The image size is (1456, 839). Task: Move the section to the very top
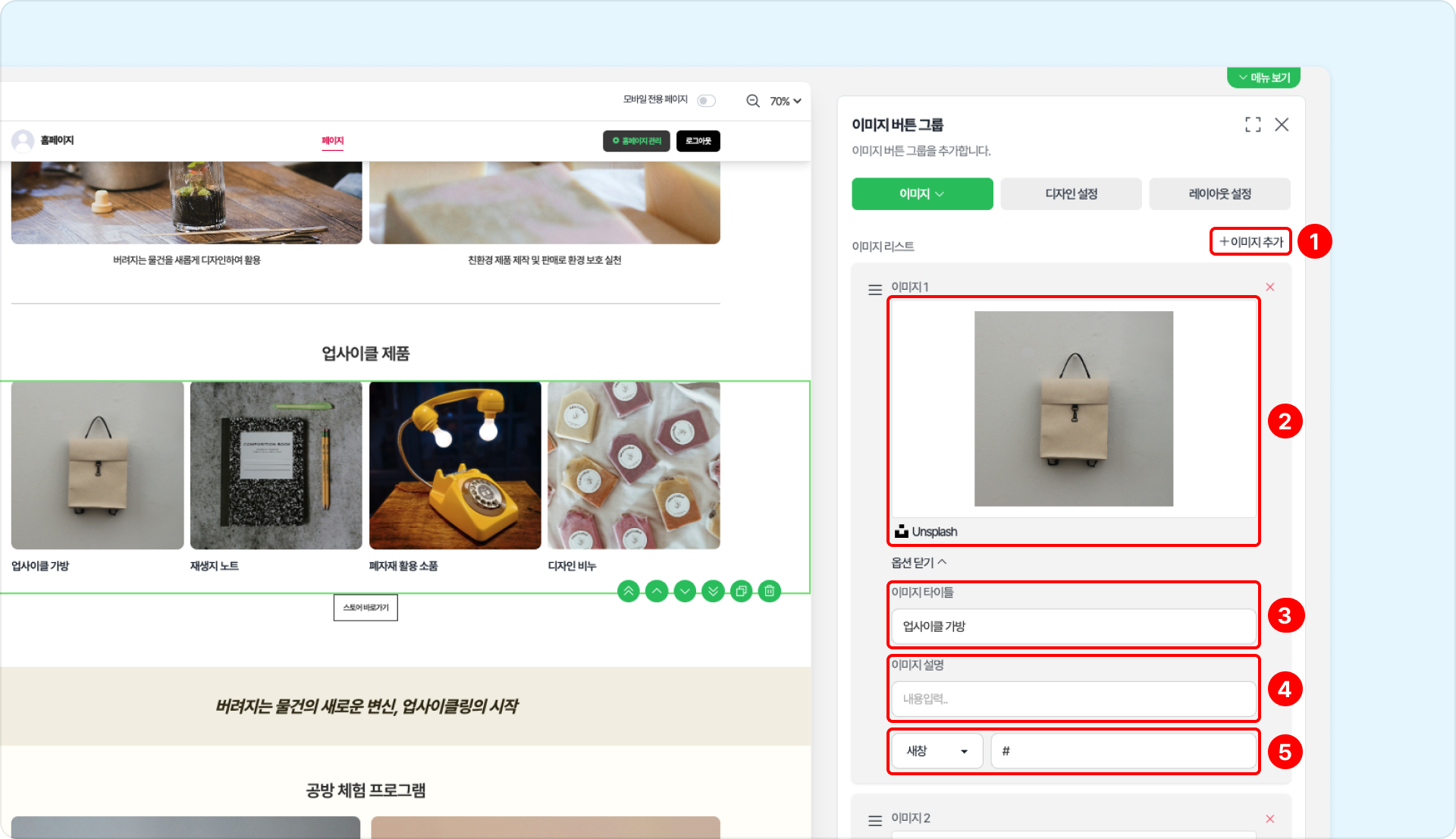pos(628,591)
